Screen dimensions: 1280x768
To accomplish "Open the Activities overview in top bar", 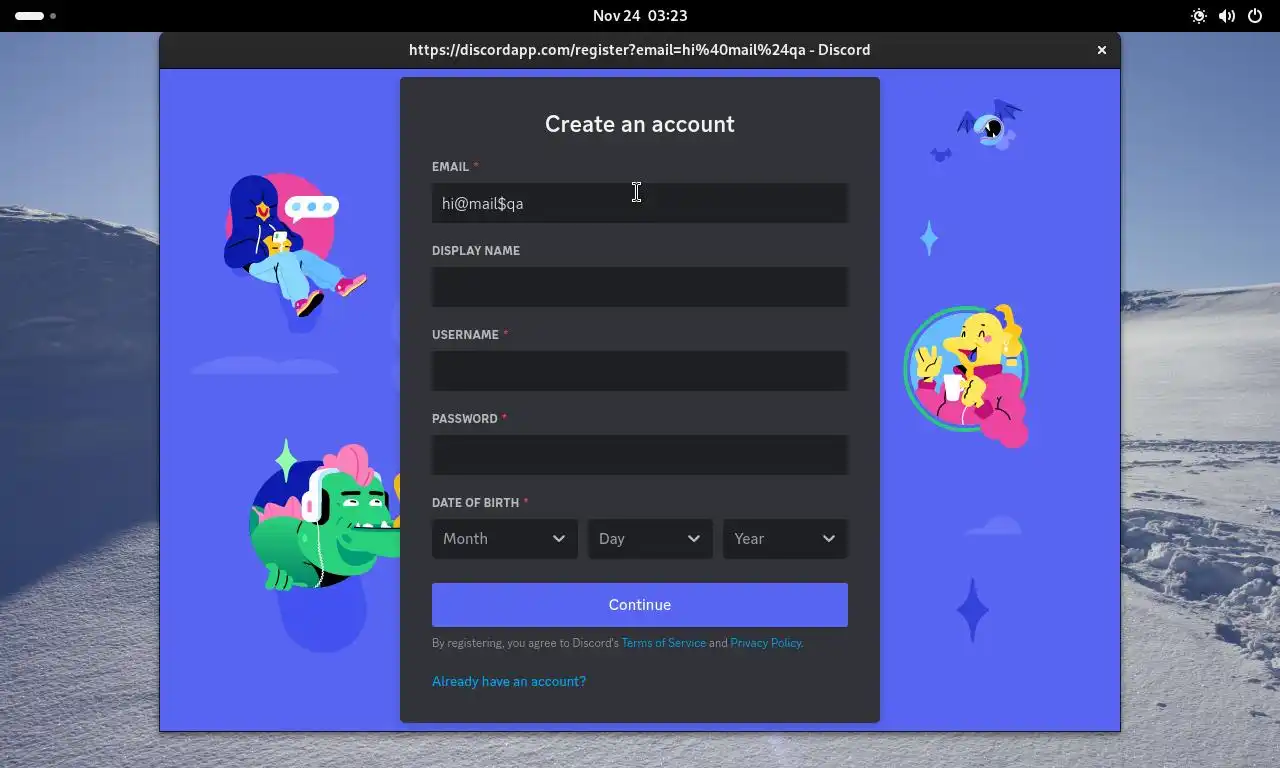I will (36, 16).
